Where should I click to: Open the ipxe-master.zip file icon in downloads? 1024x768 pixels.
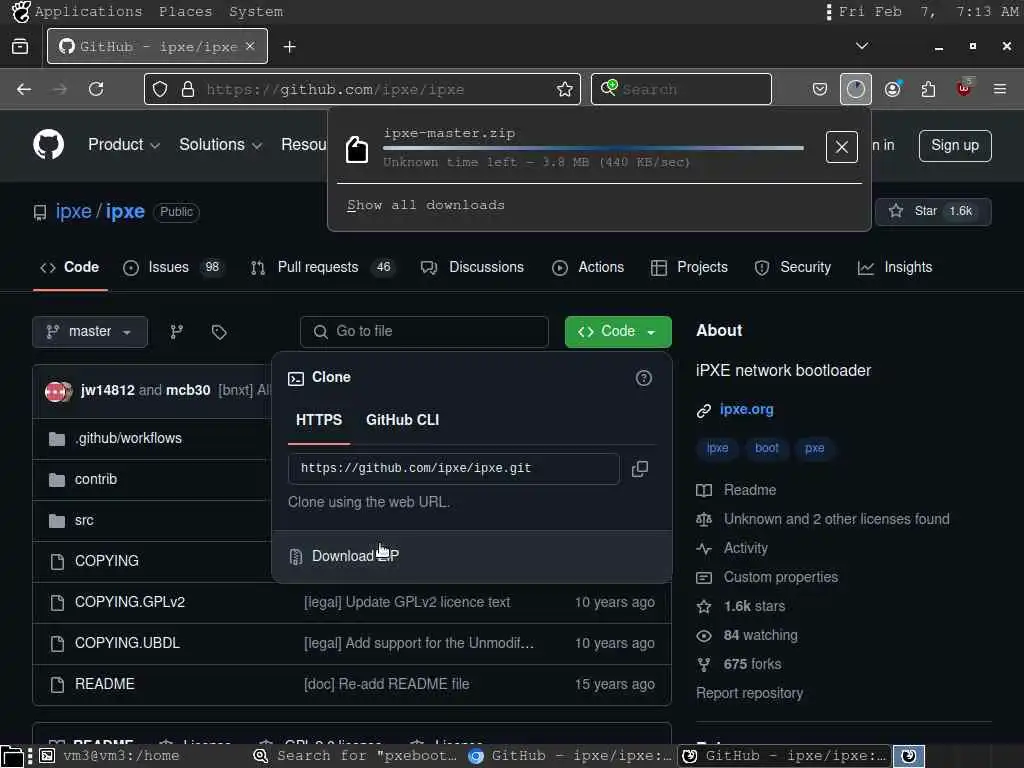click(357, 150)
